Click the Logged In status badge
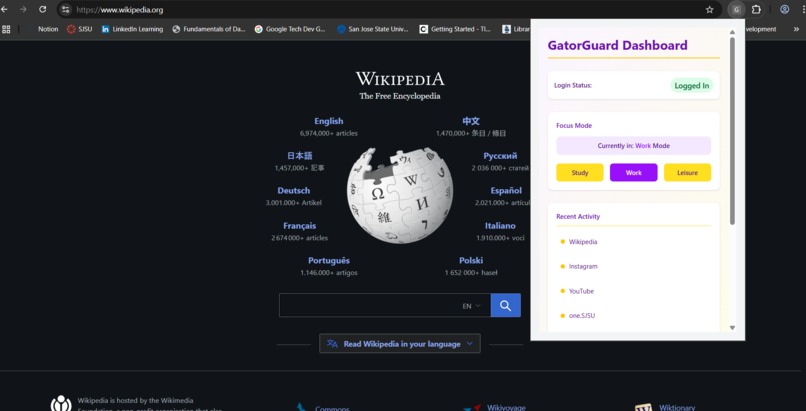This screenshot has height=411, width=806. click(691, 86)
